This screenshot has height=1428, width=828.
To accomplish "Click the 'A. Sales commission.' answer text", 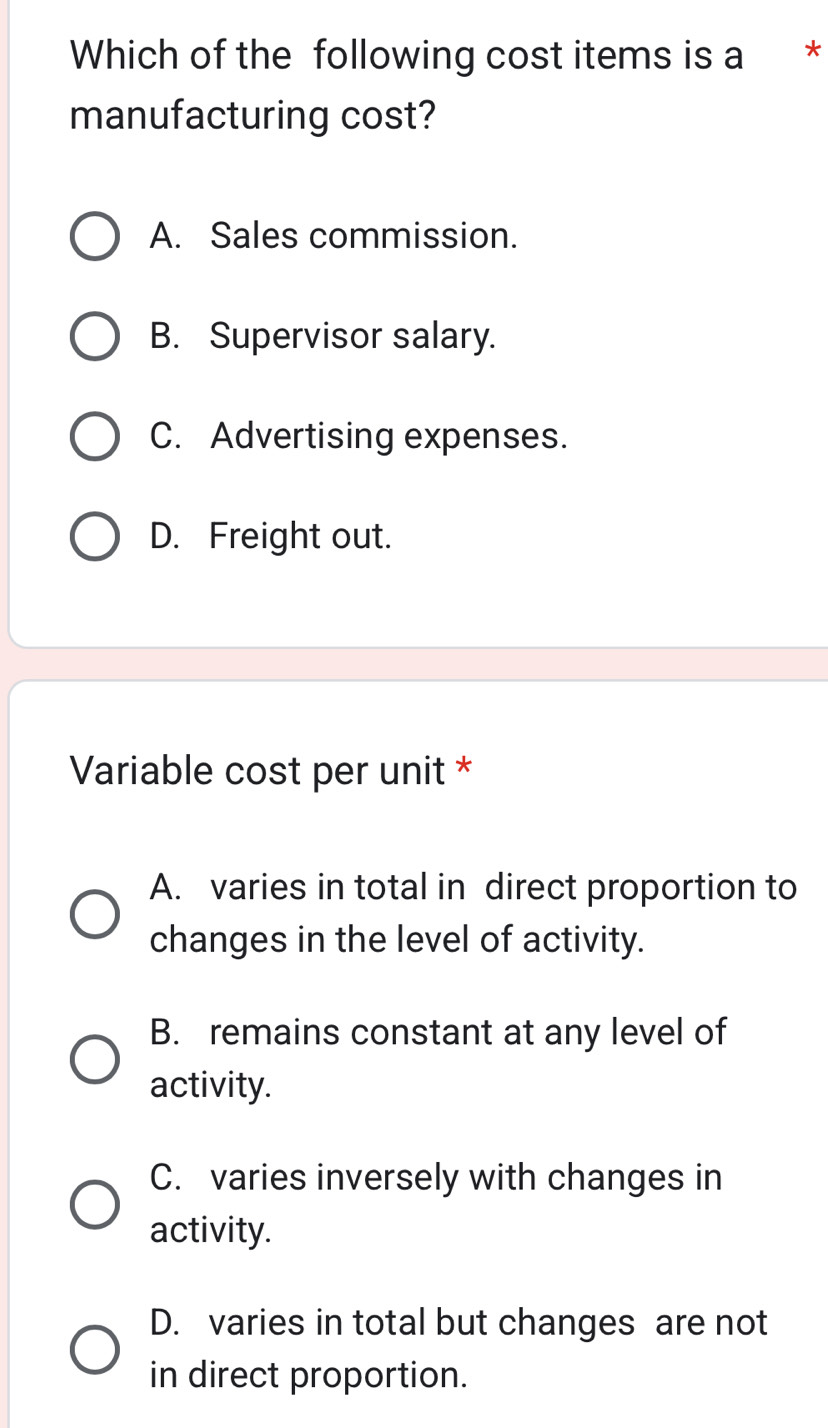I will point(334,237).
